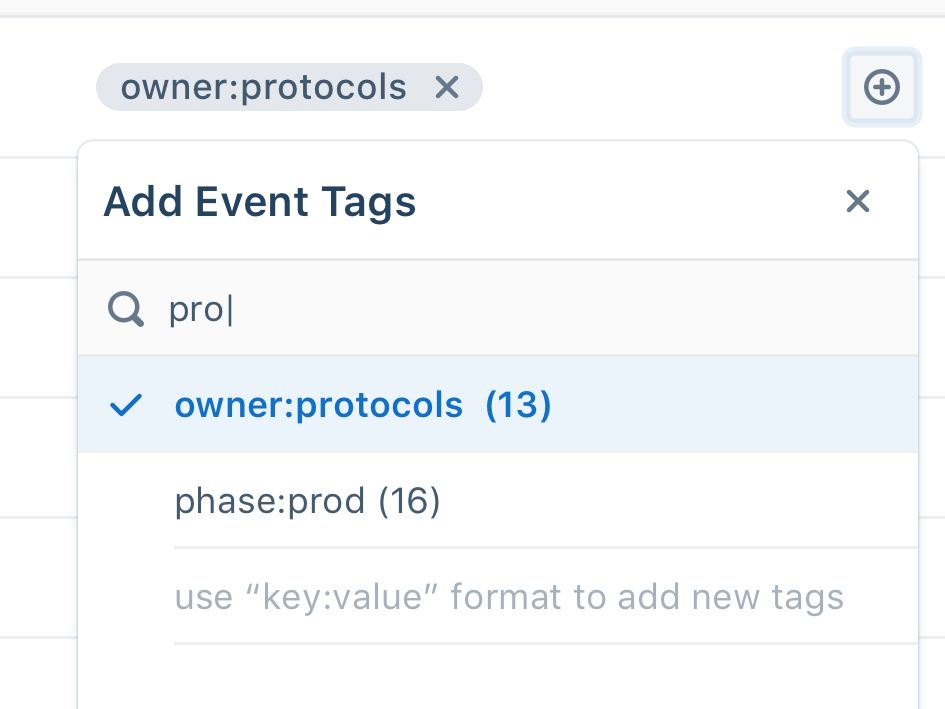Click the "key:value" format hint text
This screenshot has height=709, width=945.
tap(509, 598)
